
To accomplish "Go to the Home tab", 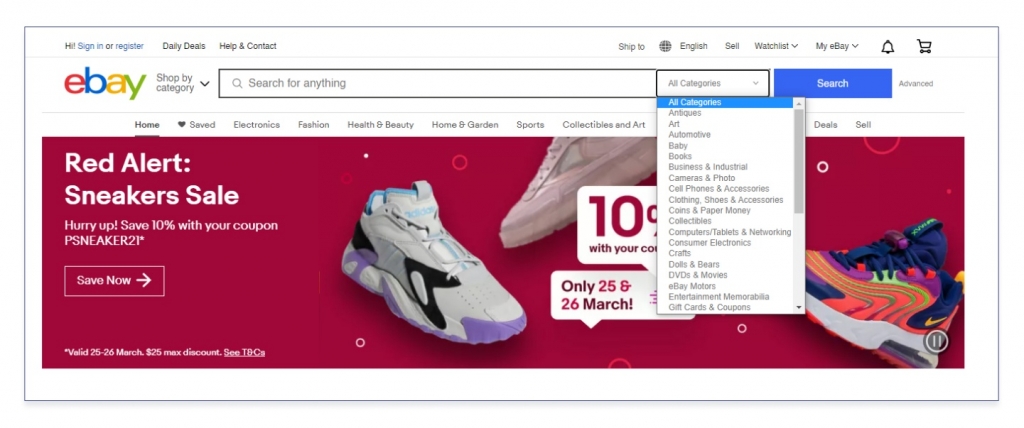I will pos(147,124).
